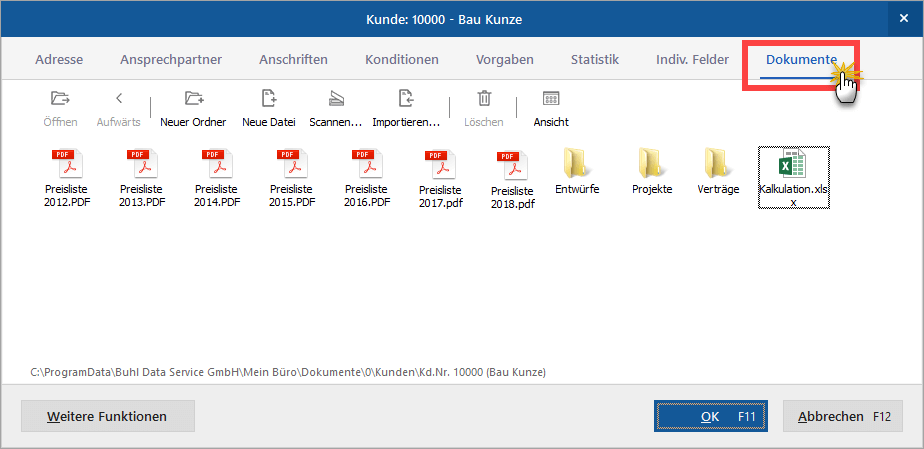Open the Konditionen tab
The height and width of the screenshot is (449, 924).
pos(402,60)
